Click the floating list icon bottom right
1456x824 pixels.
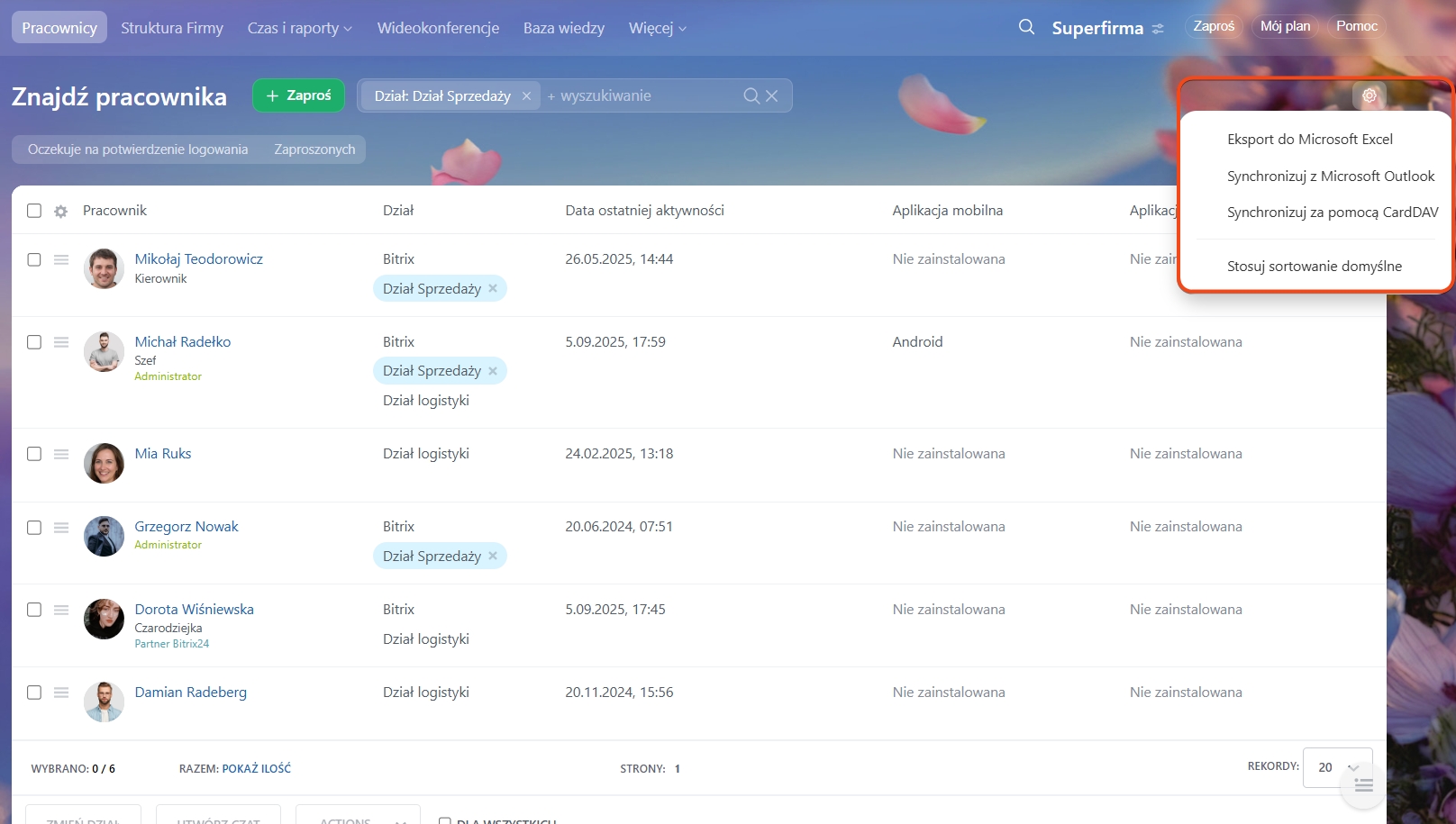1363,785
